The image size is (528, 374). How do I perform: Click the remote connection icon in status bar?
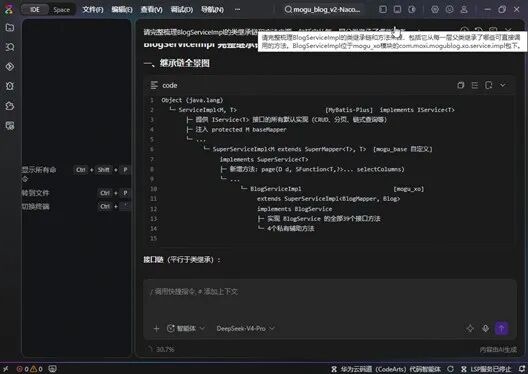coord(5,369)
